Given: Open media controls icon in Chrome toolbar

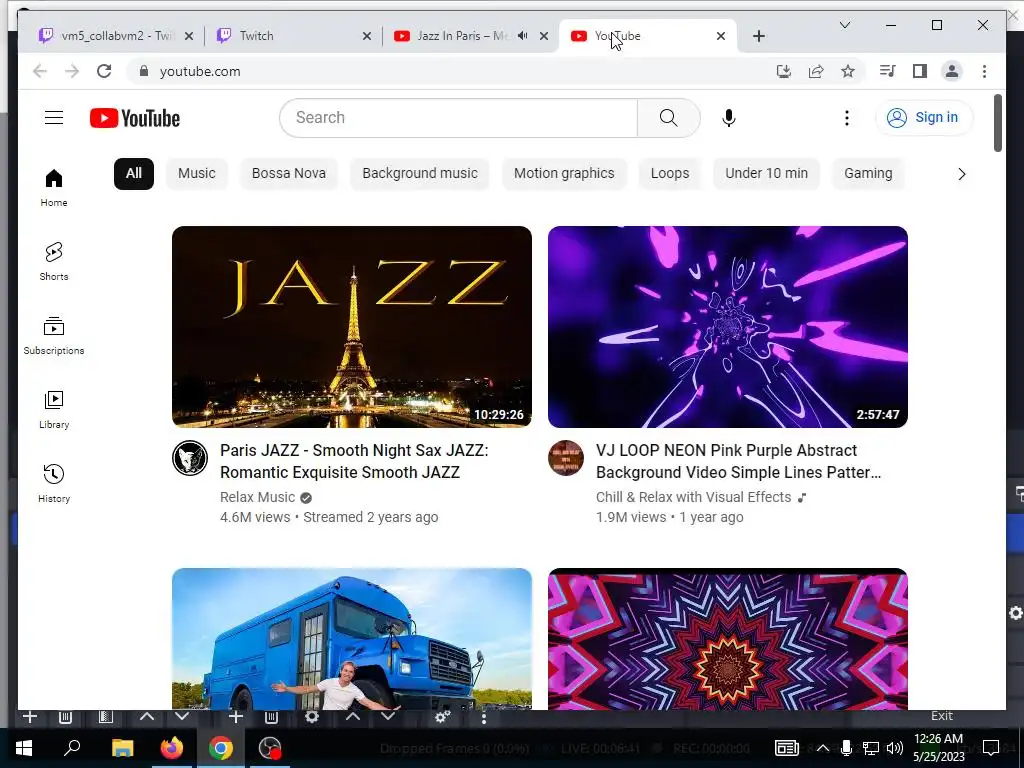Looking at the screenshot, I should pos(888,71).
